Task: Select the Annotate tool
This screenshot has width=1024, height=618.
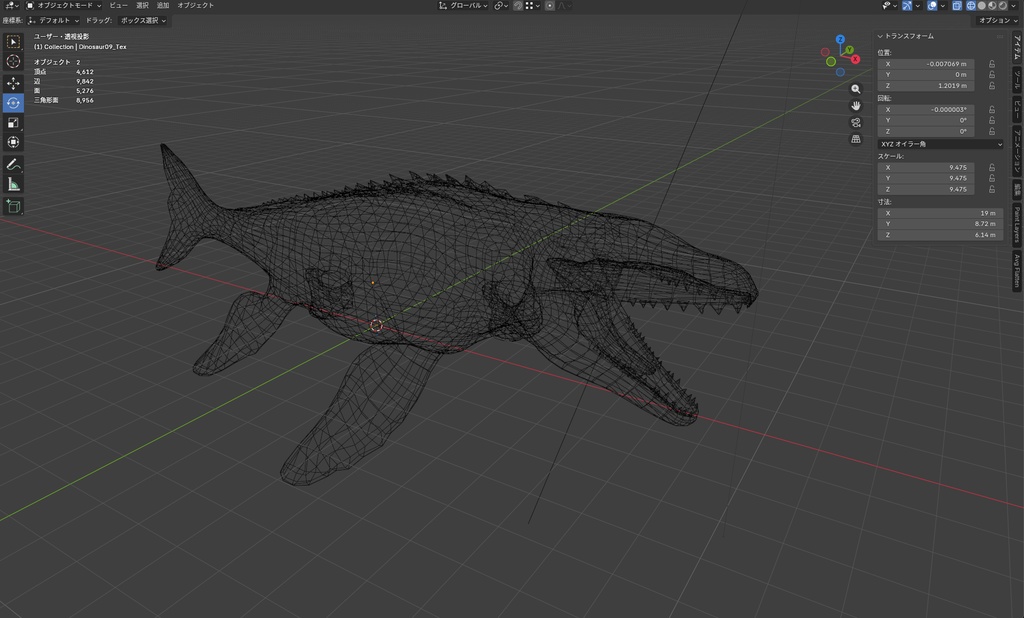Action: pos(13,163)
